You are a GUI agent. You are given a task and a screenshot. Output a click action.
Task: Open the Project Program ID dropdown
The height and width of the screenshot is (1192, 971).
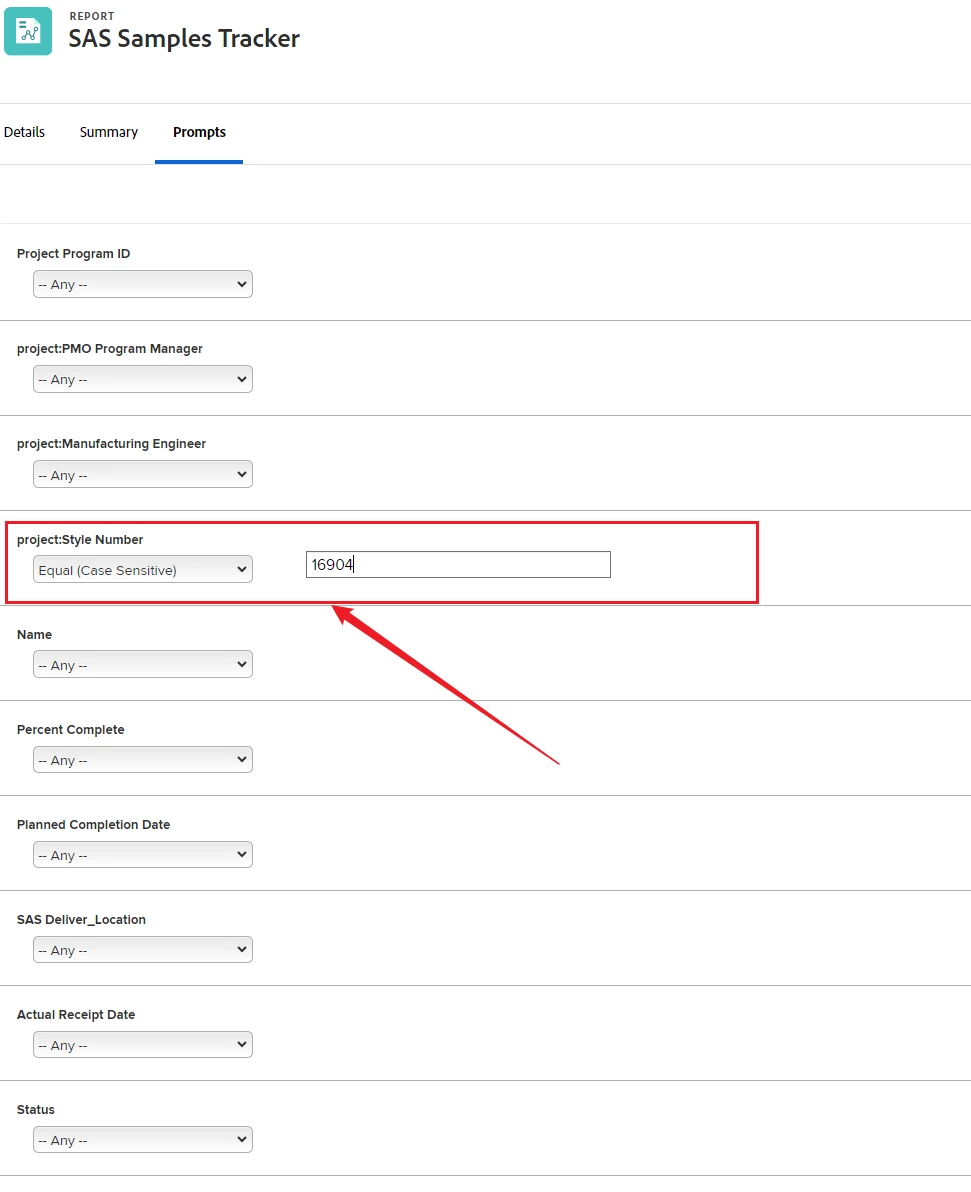point(143,284)
